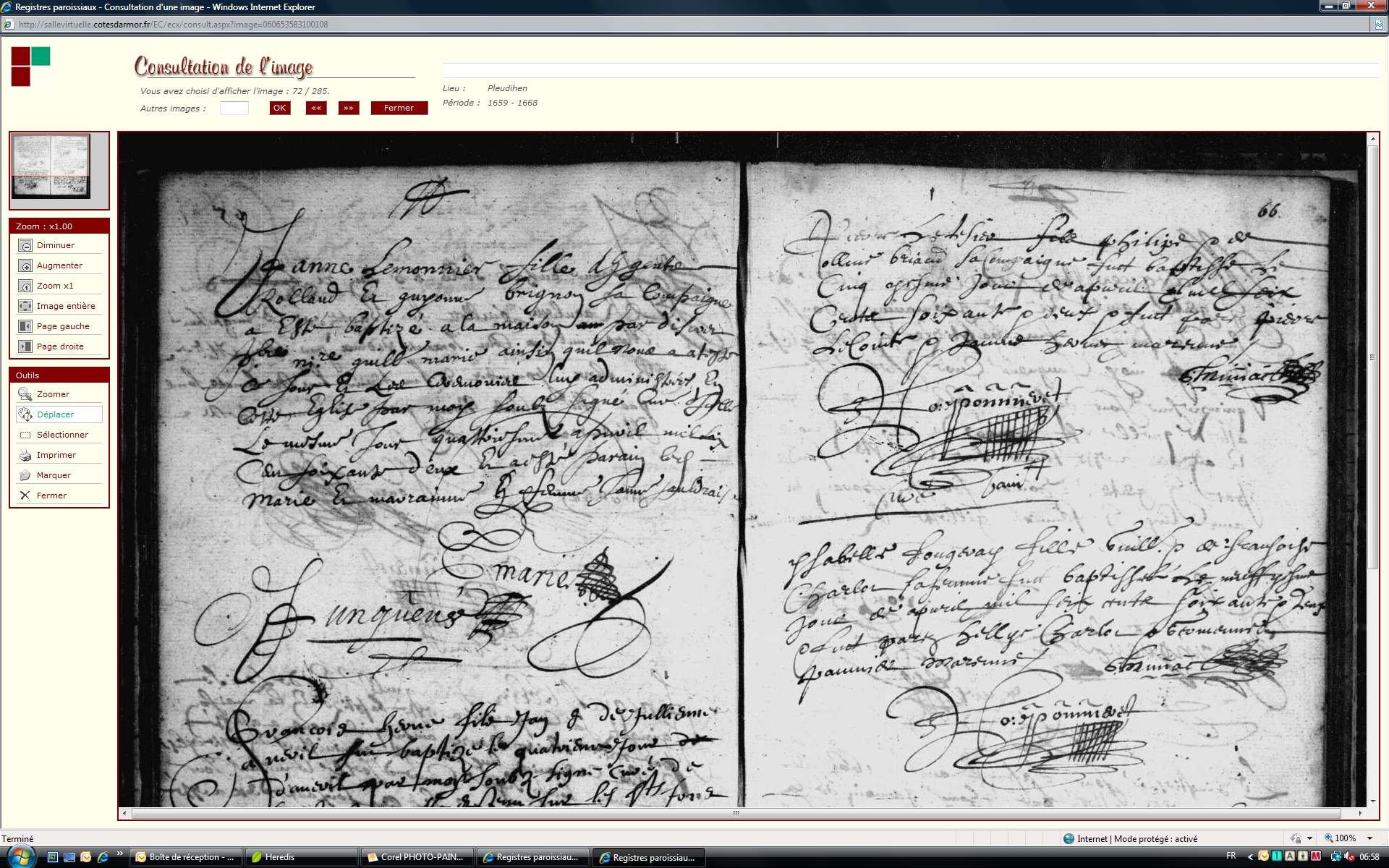Enable the Déplacer move tool
Screen dimensions: 1389x868
(x=25, y=415)
